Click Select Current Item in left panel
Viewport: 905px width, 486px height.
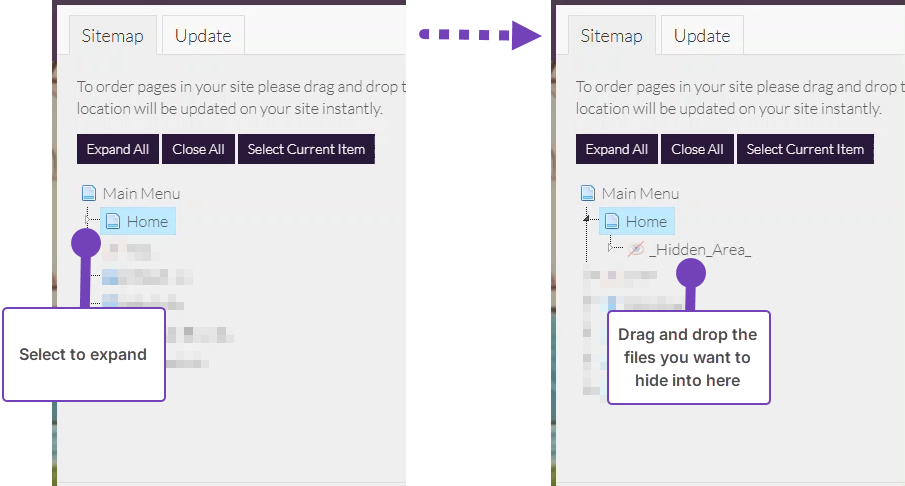click(306, 149)
